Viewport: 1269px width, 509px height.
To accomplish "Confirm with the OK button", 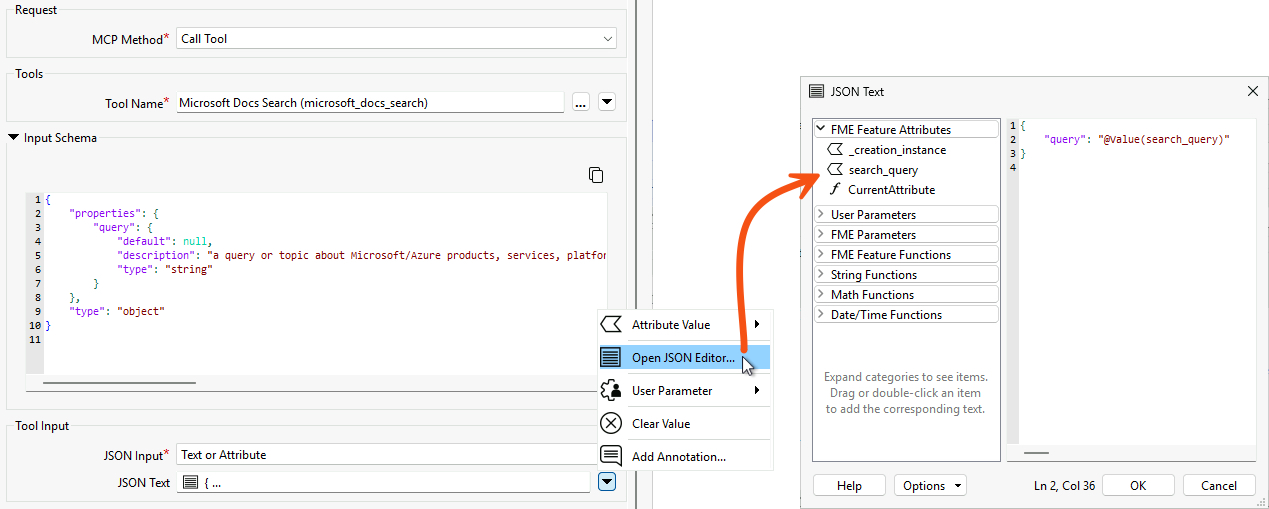I will pyautogui.click(x=1138, y=485).
